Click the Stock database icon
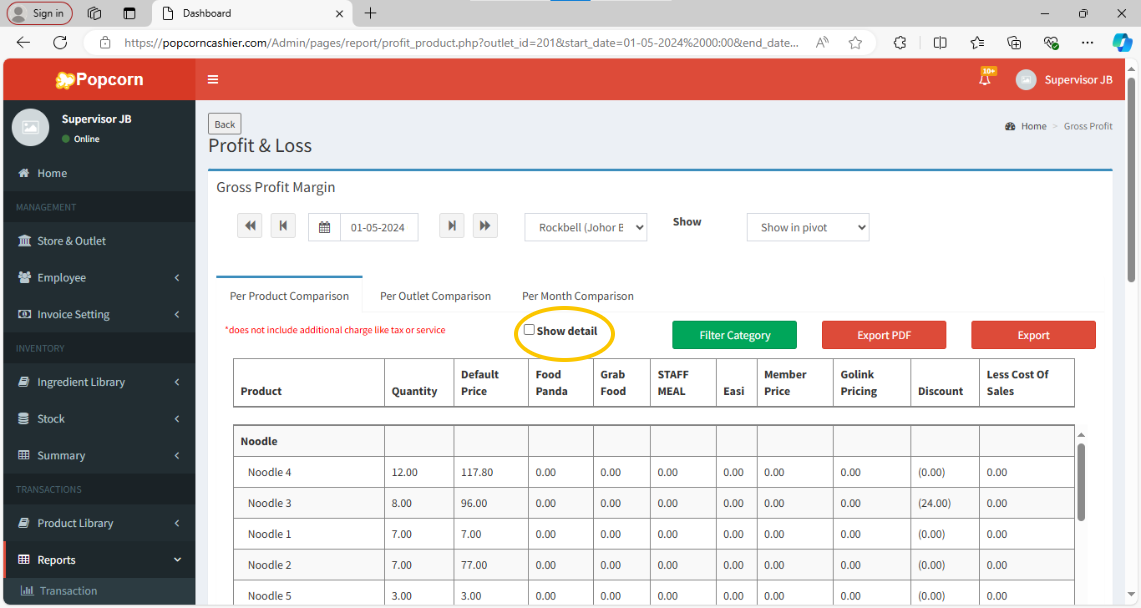 pyautogui.click(x=24, y=418)
